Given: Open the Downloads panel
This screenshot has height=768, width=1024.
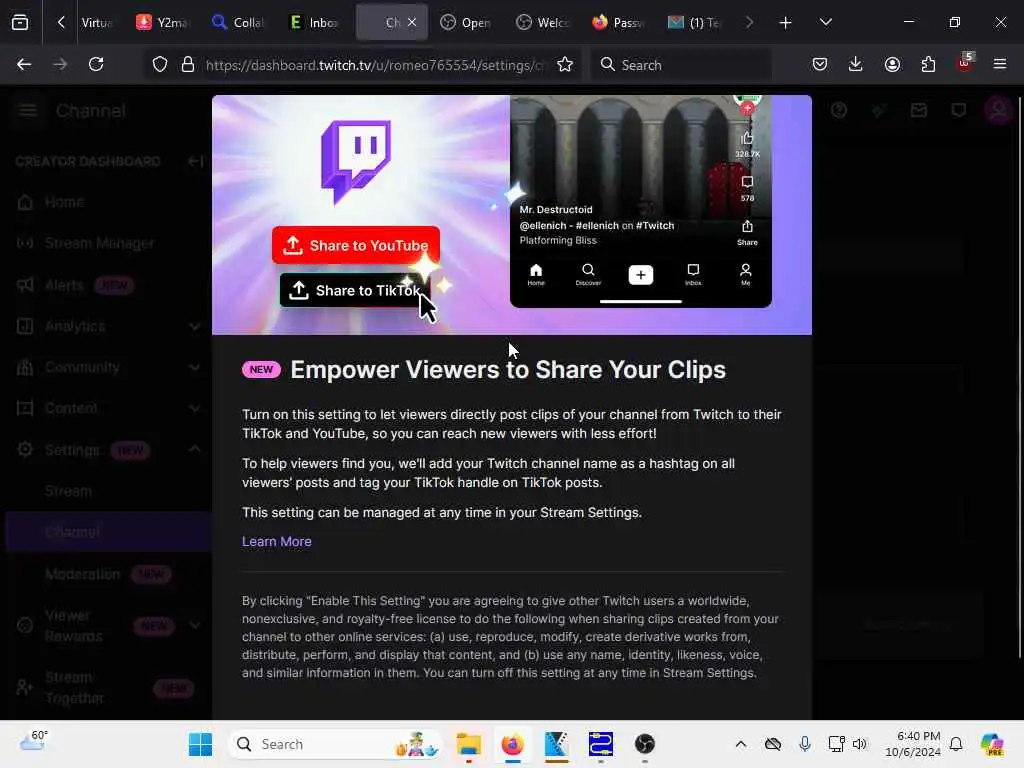Looking at the screenshot, I should [x=856, y=64].
